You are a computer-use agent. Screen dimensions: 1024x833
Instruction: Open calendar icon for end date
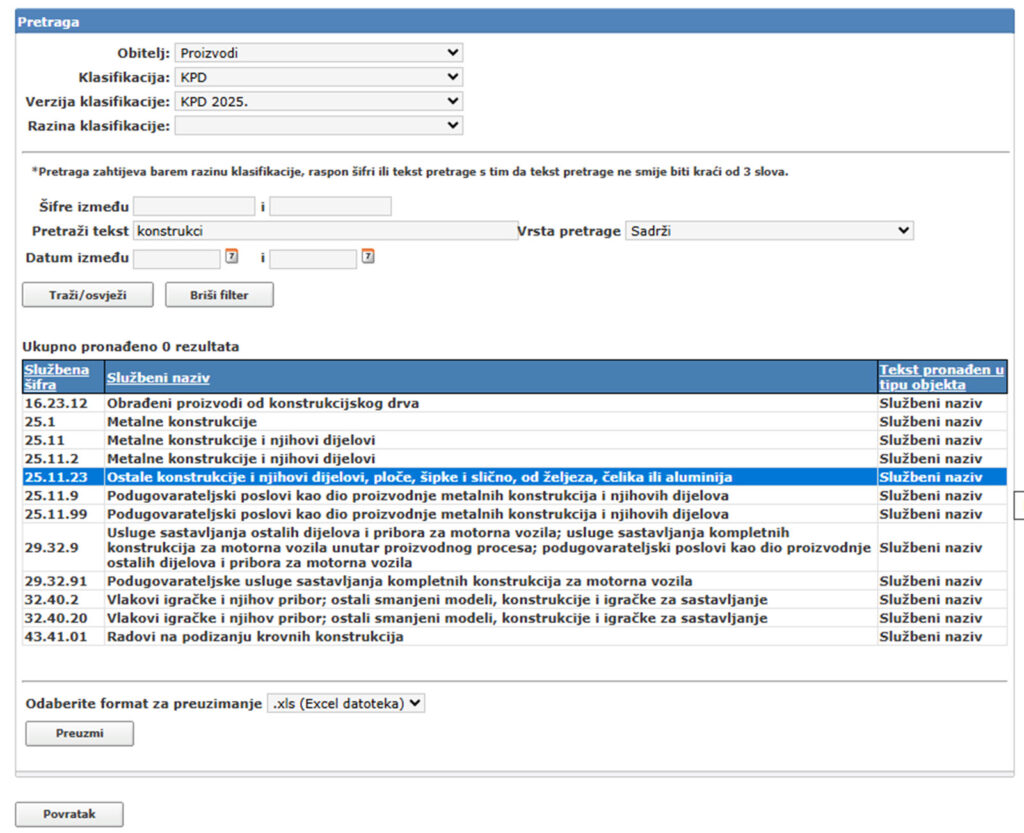click(x=368, y=257)
